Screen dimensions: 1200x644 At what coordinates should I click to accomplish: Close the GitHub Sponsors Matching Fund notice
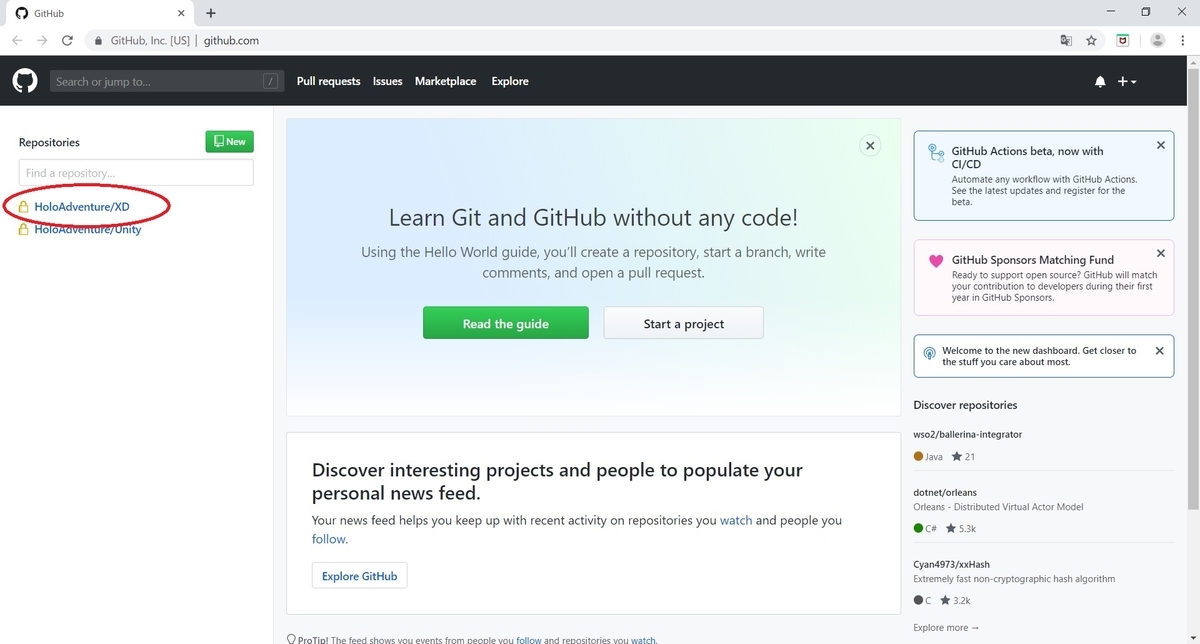(1160, 254)
